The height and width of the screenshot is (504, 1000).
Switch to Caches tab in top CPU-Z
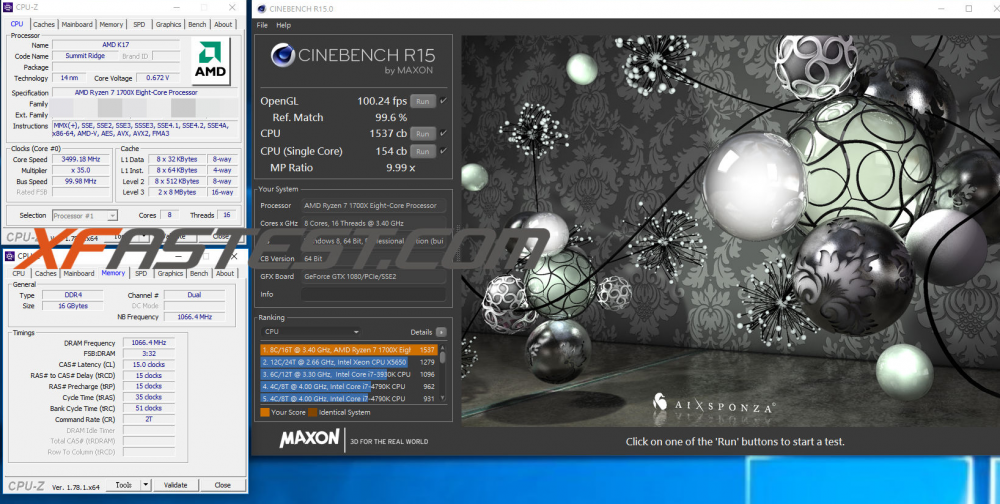(x=44, y=24)
